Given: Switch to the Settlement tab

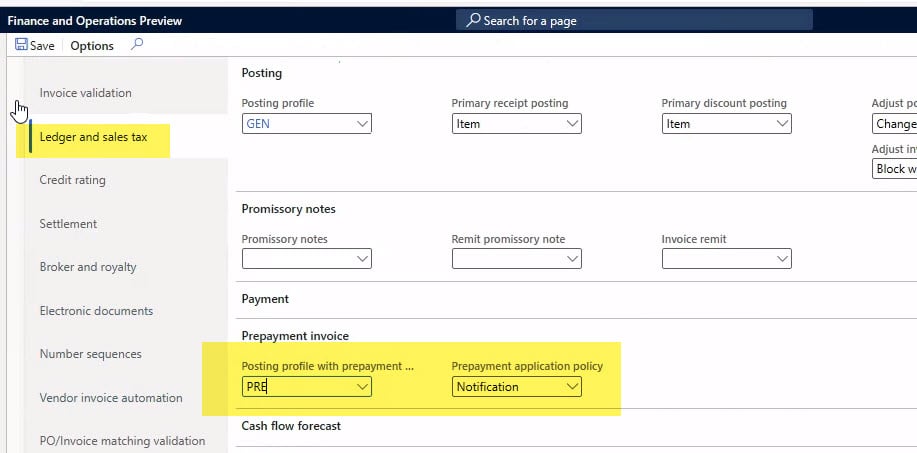Looking at the screenshot, I should pos(68,224).
